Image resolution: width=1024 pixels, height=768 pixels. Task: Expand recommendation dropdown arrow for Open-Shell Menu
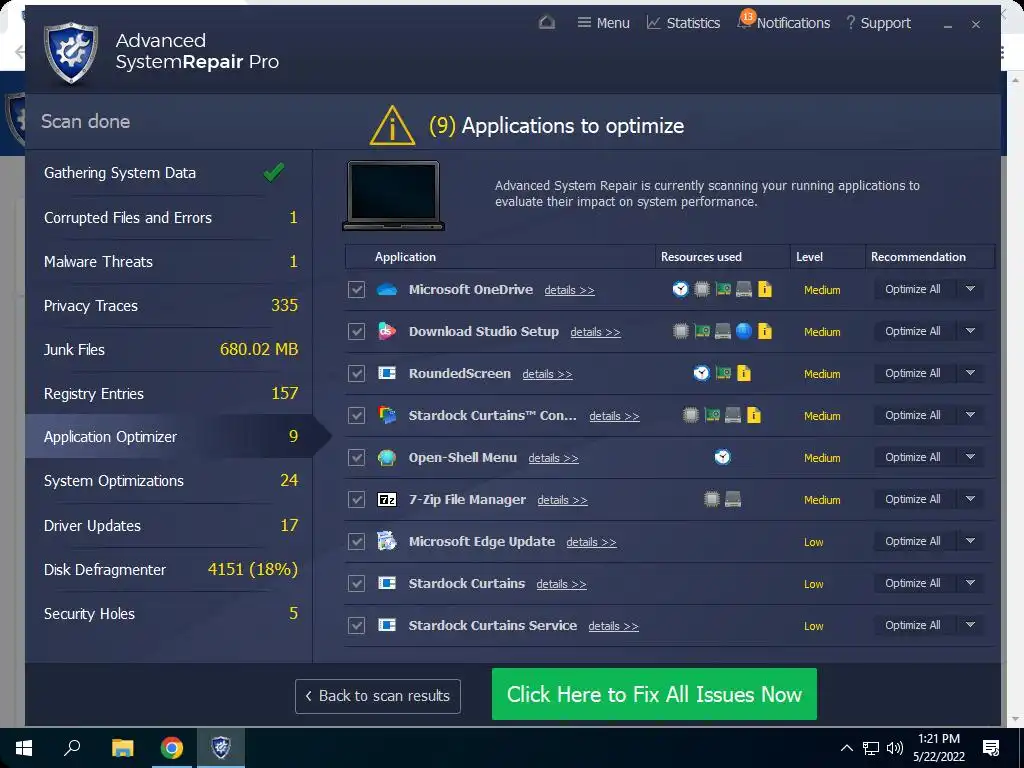click(x=970, y=456)
